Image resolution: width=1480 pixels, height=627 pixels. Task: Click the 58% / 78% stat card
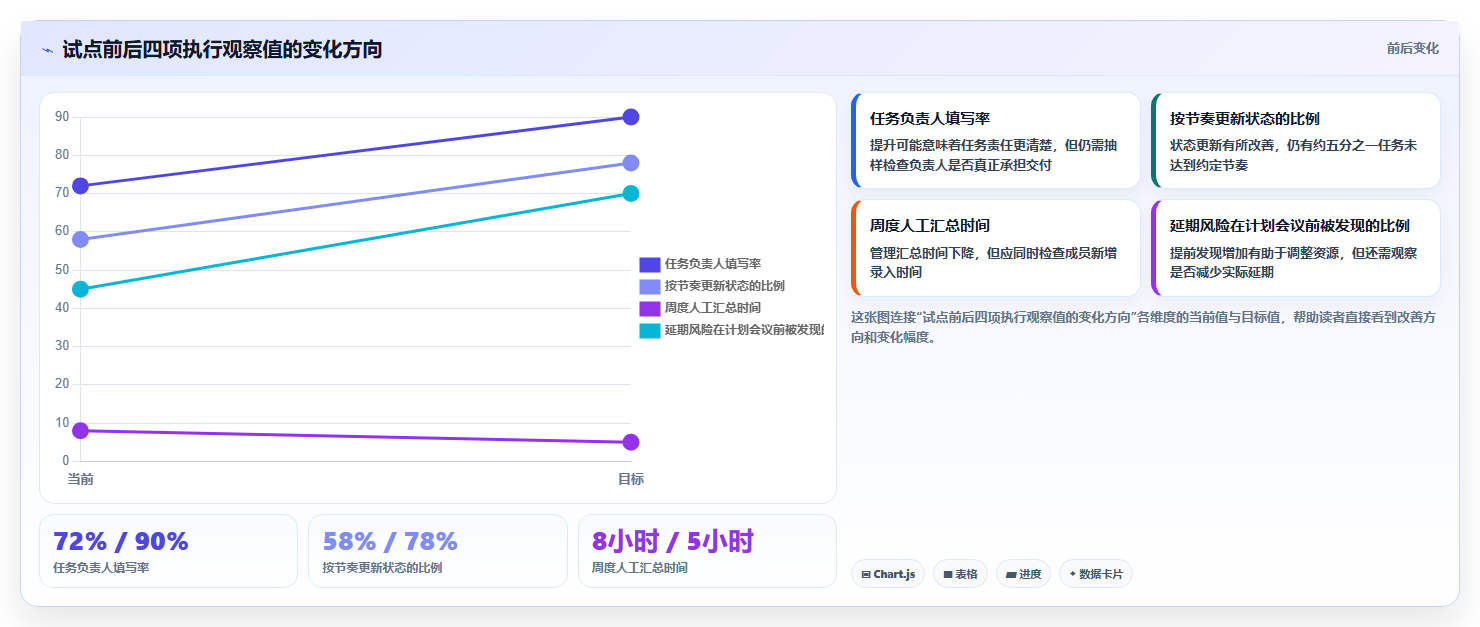click(x=438, y=551)
